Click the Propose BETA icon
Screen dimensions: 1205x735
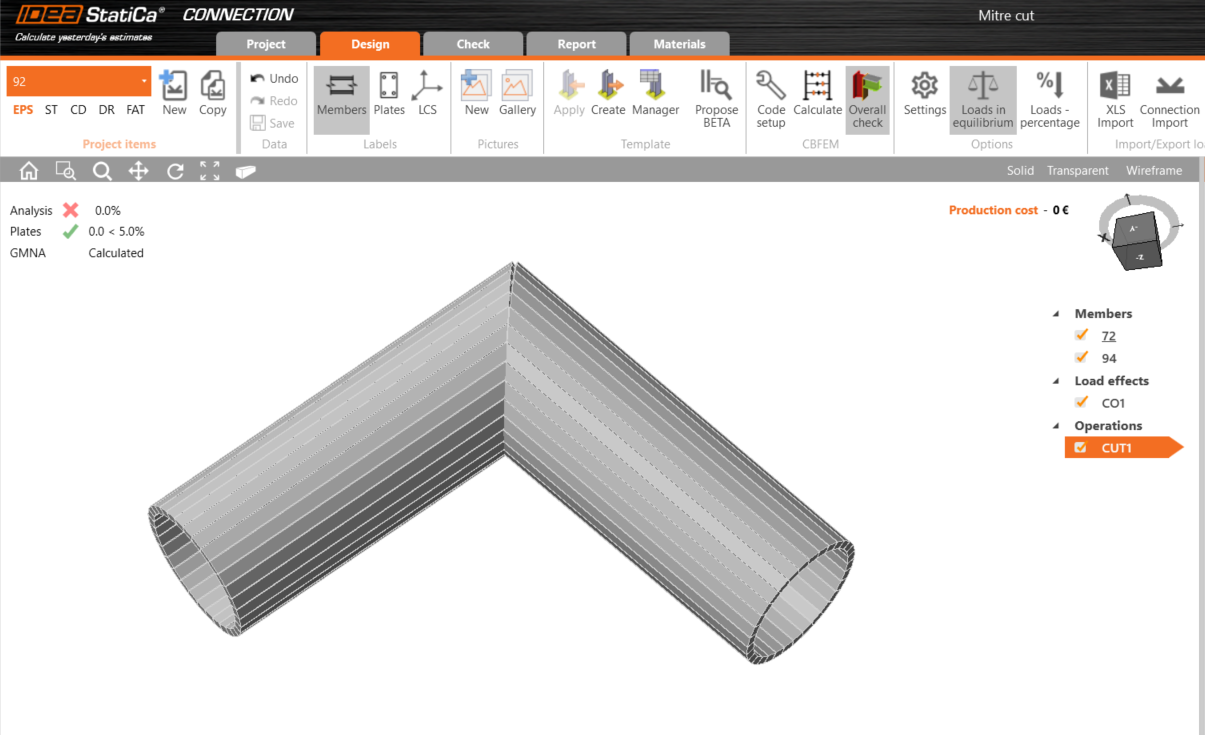point(716,87)
